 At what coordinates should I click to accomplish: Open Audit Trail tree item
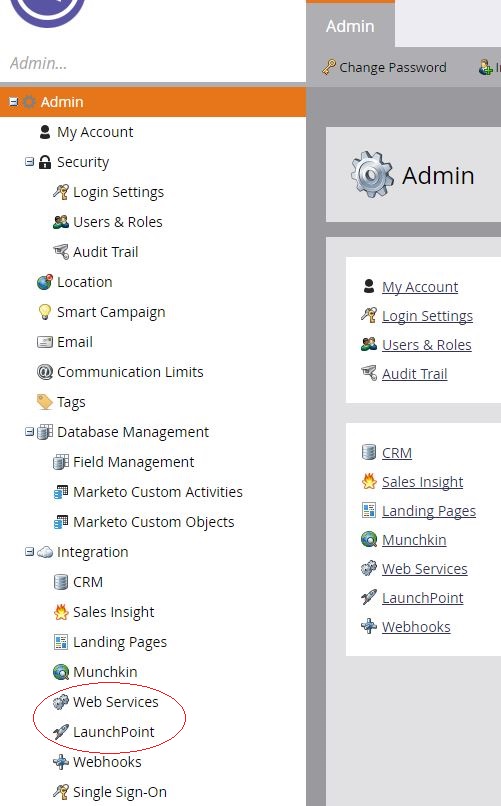(x=105, y=252)
